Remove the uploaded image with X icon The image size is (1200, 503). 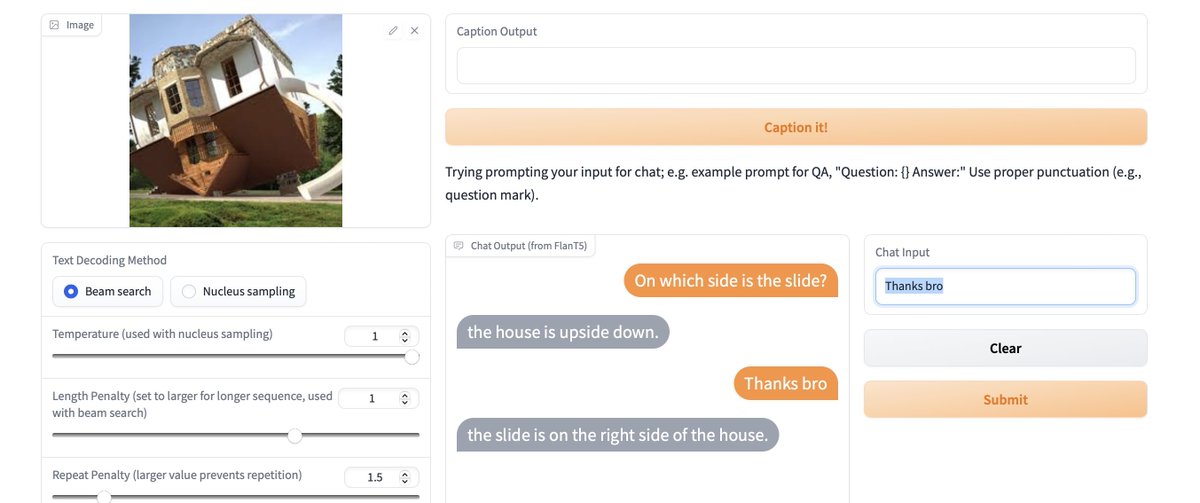point(415,31)
